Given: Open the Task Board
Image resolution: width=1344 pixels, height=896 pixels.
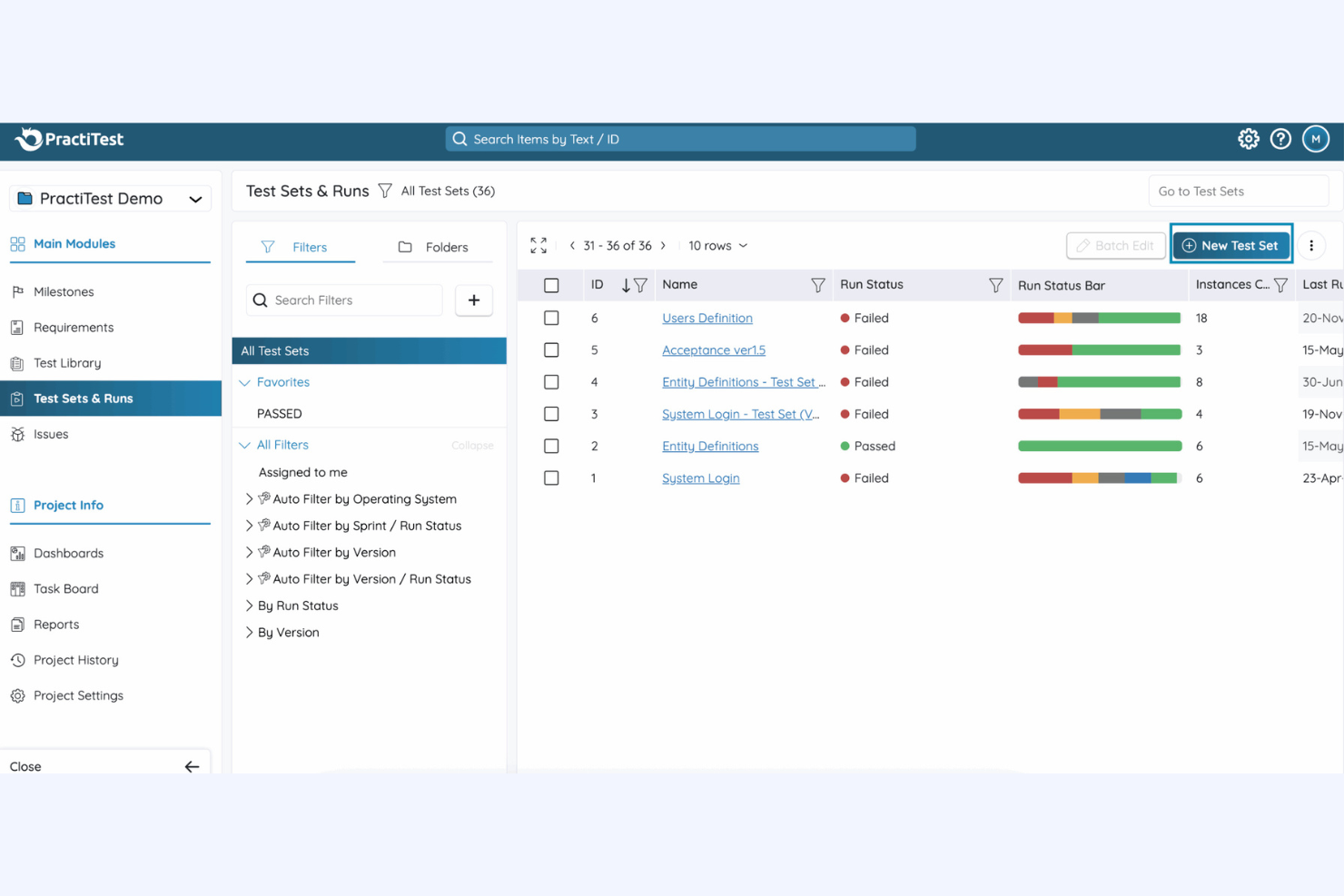Looking at the screenshot, I should (x=65, y=588).
